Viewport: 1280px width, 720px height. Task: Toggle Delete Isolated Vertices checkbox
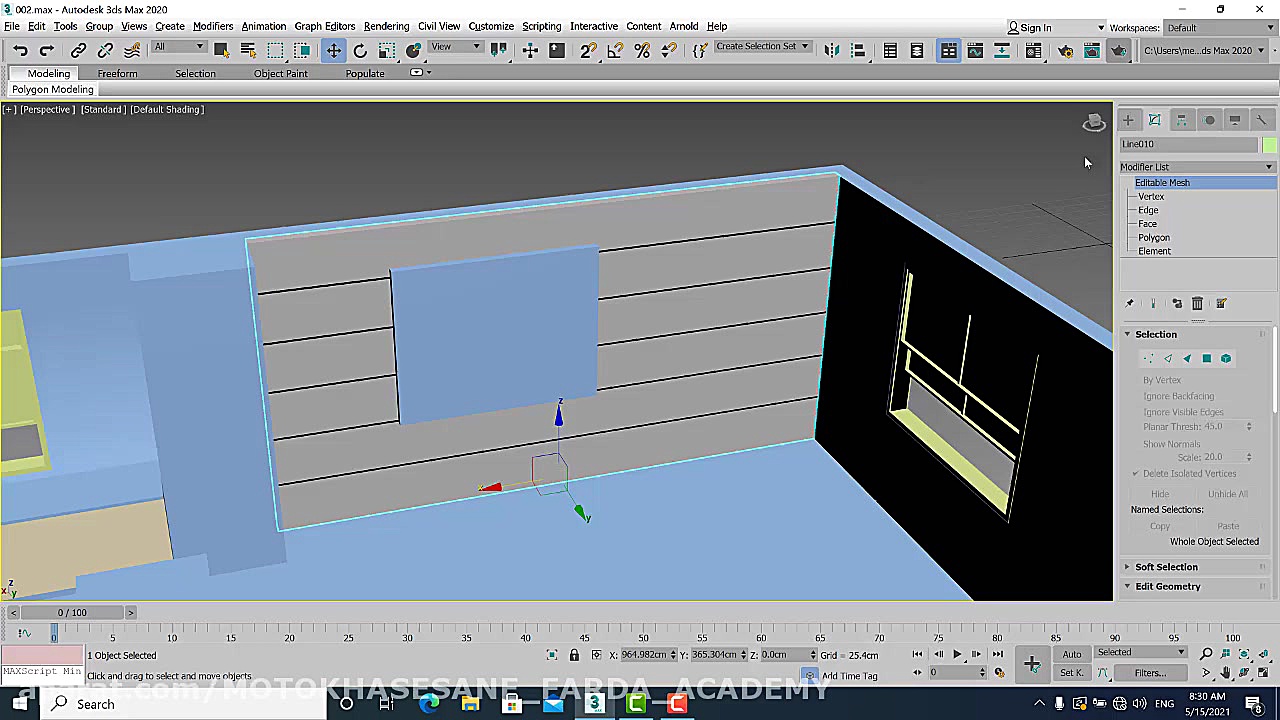pyautogui.click(x=1136, y=474)
